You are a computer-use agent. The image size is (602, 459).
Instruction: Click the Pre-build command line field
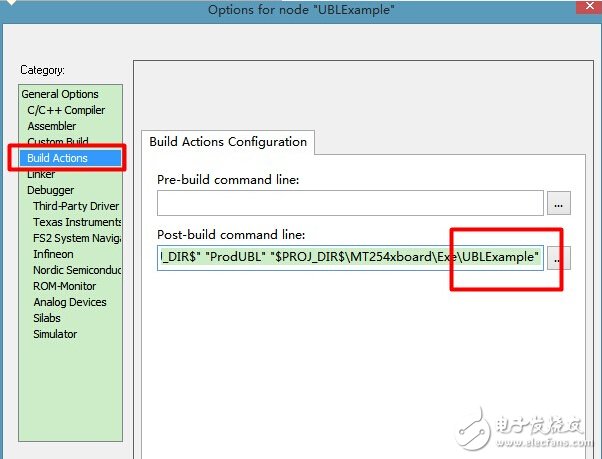click(349, 203)
